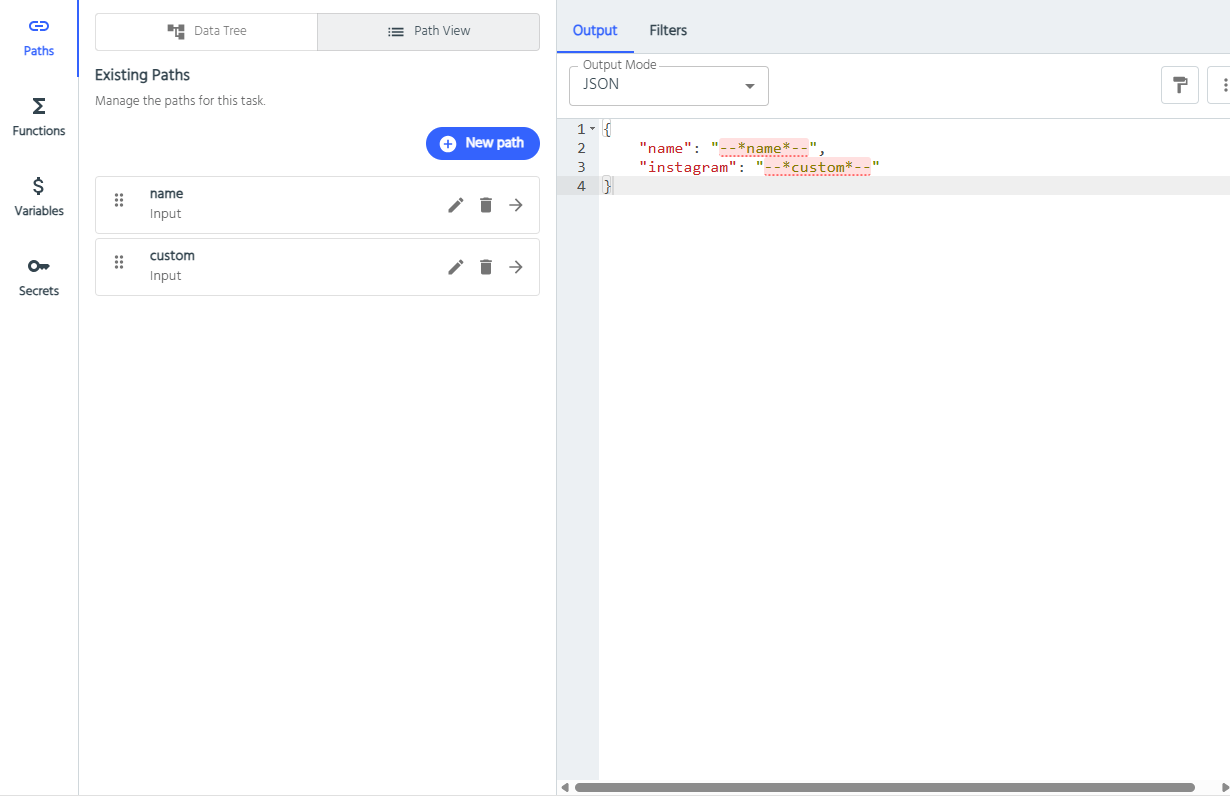Viewport: 1230px width, 804px height.
Task: Delete the name path
Action: [486, 205]
